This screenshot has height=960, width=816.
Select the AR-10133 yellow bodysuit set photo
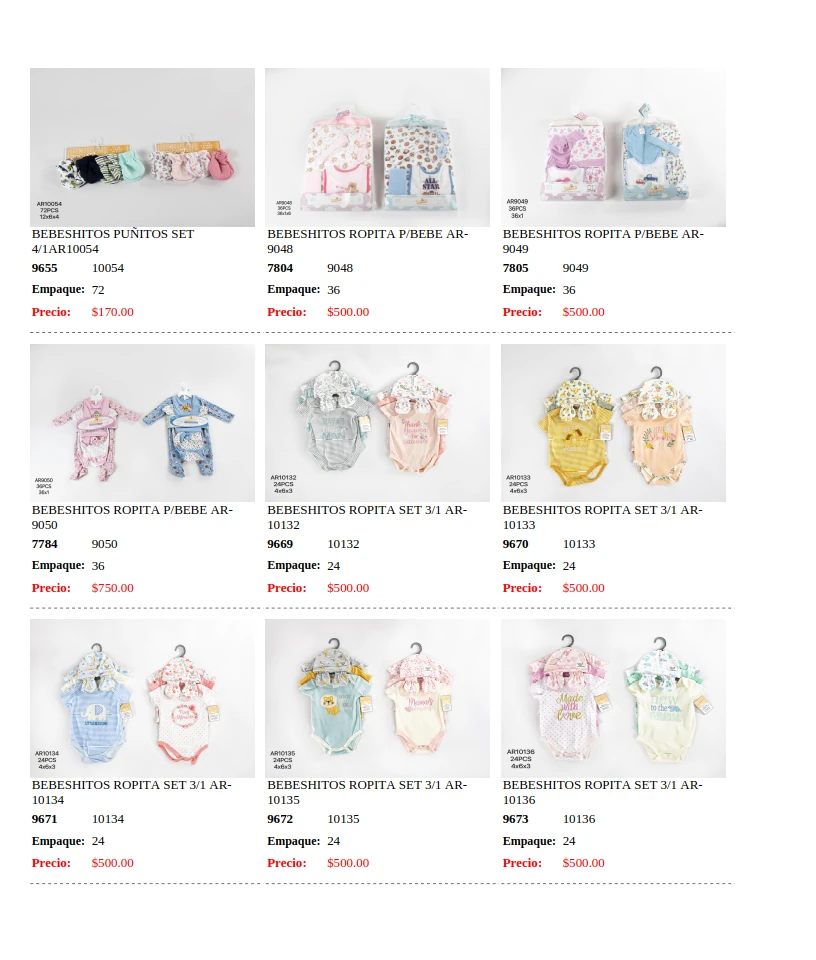click(613, 423)
